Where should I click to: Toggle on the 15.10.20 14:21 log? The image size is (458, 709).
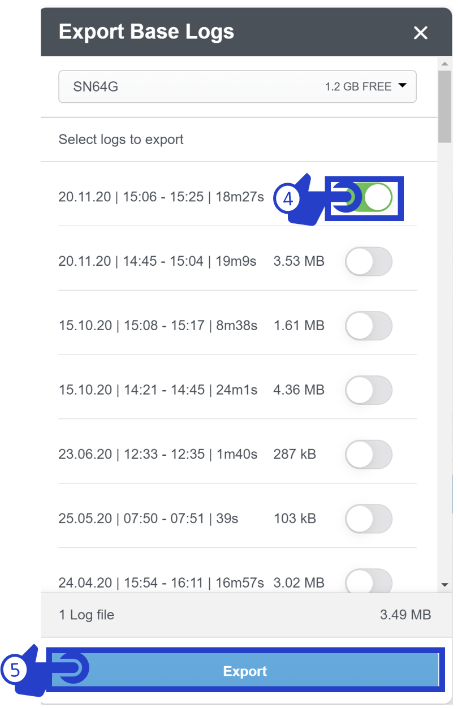pos(368,390)
